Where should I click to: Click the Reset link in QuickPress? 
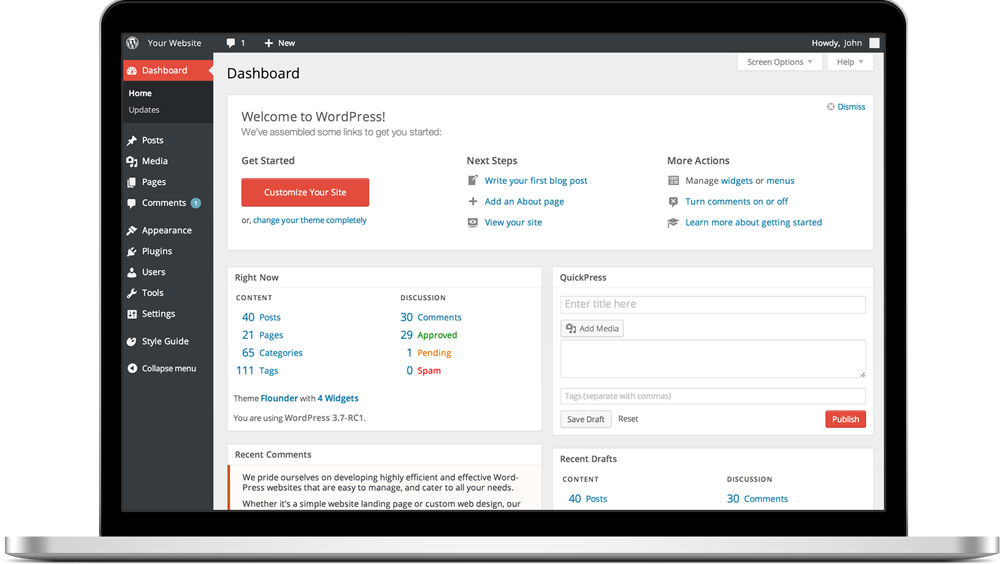pyautogui.click(x=628, y=419)
